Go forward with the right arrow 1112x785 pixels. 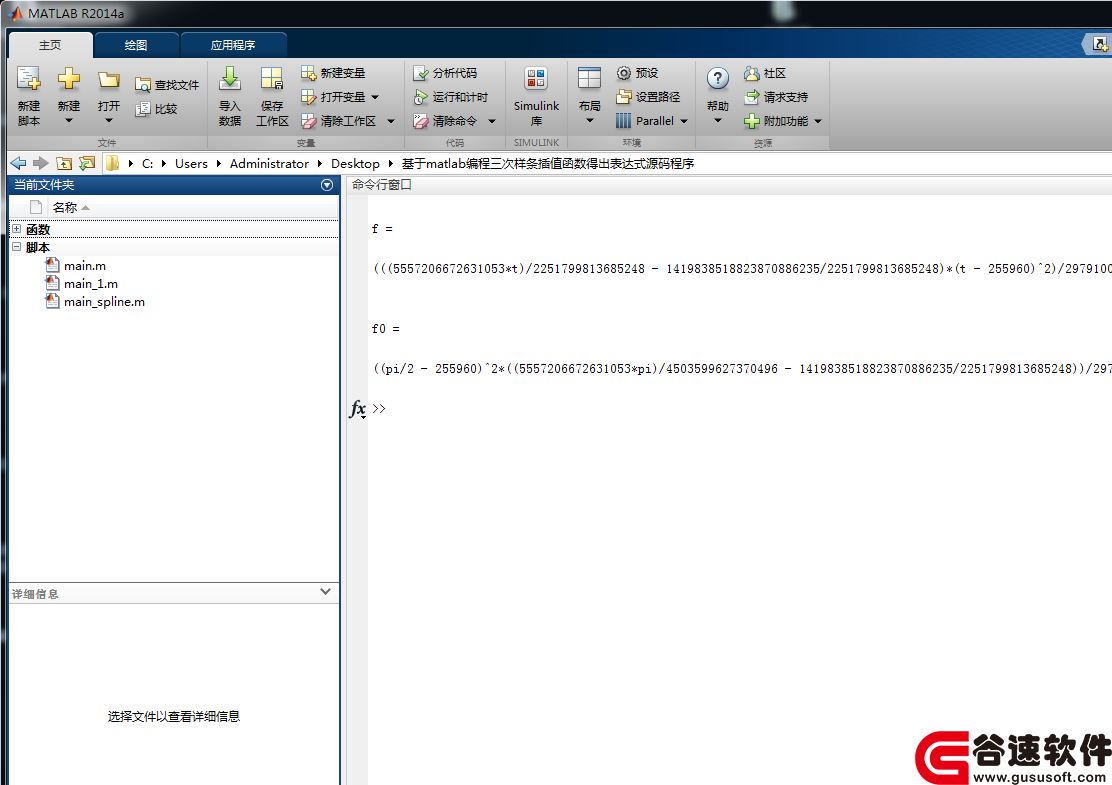[40, 163]
